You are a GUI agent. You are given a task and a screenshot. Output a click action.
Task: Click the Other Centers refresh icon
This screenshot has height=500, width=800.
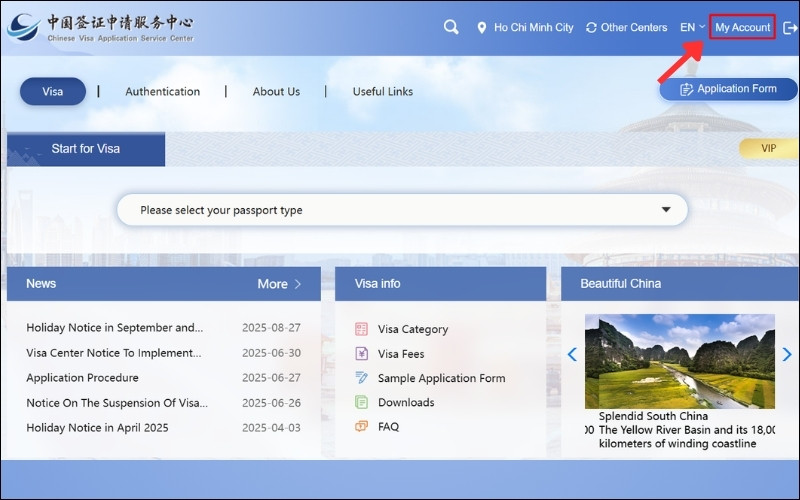click(591, 28)
